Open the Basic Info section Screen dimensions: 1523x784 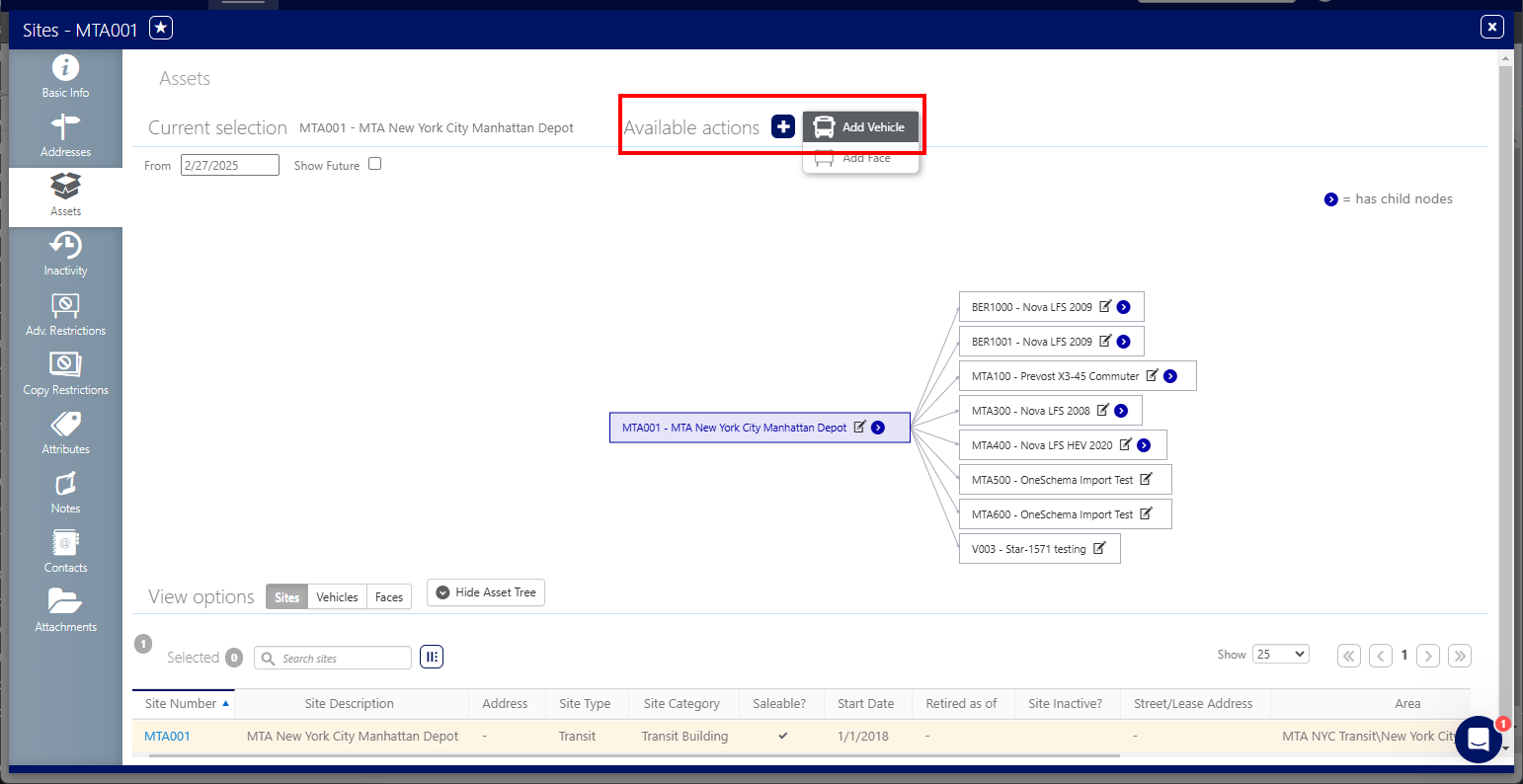(x=65, y=78)
